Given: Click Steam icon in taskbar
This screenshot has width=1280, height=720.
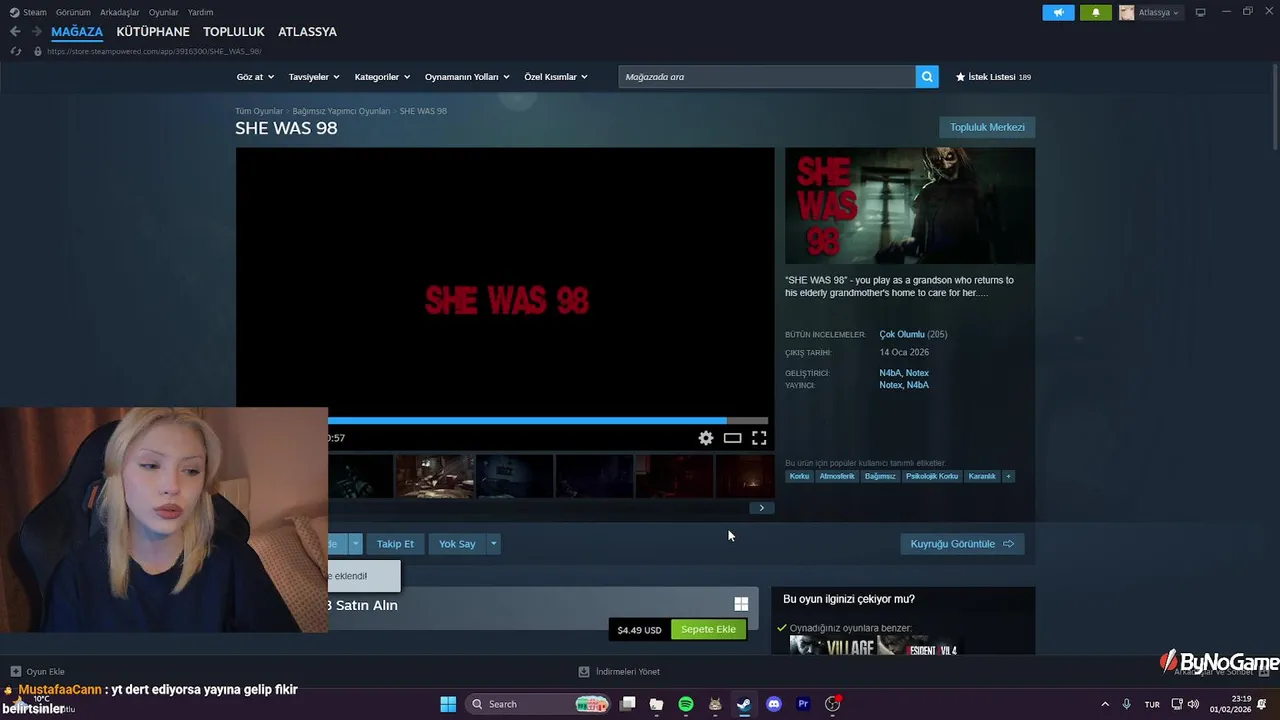Looking at the screenshot, I should (744, 704).
